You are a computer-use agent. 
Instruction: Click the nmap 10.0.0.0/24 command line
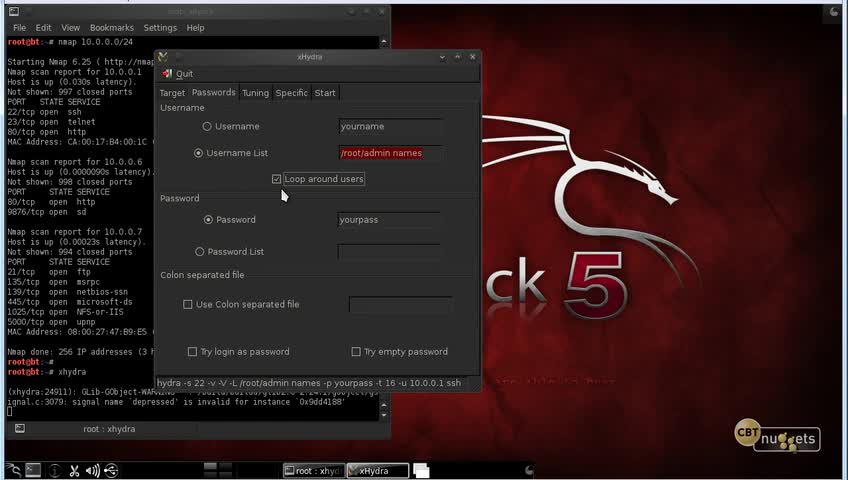tap(95, 42)
